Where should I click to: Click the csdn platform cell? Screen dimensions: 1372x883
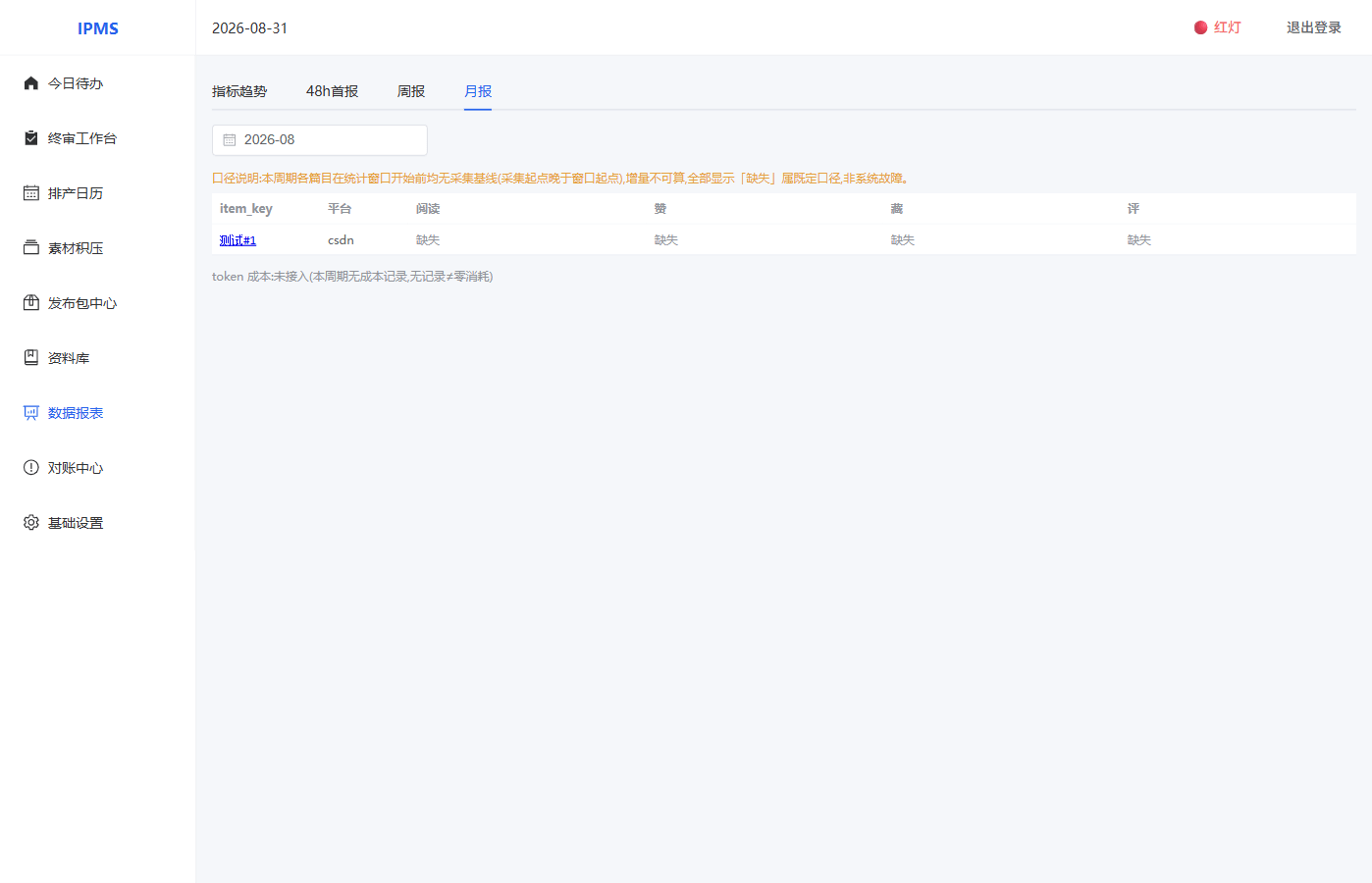341,240
